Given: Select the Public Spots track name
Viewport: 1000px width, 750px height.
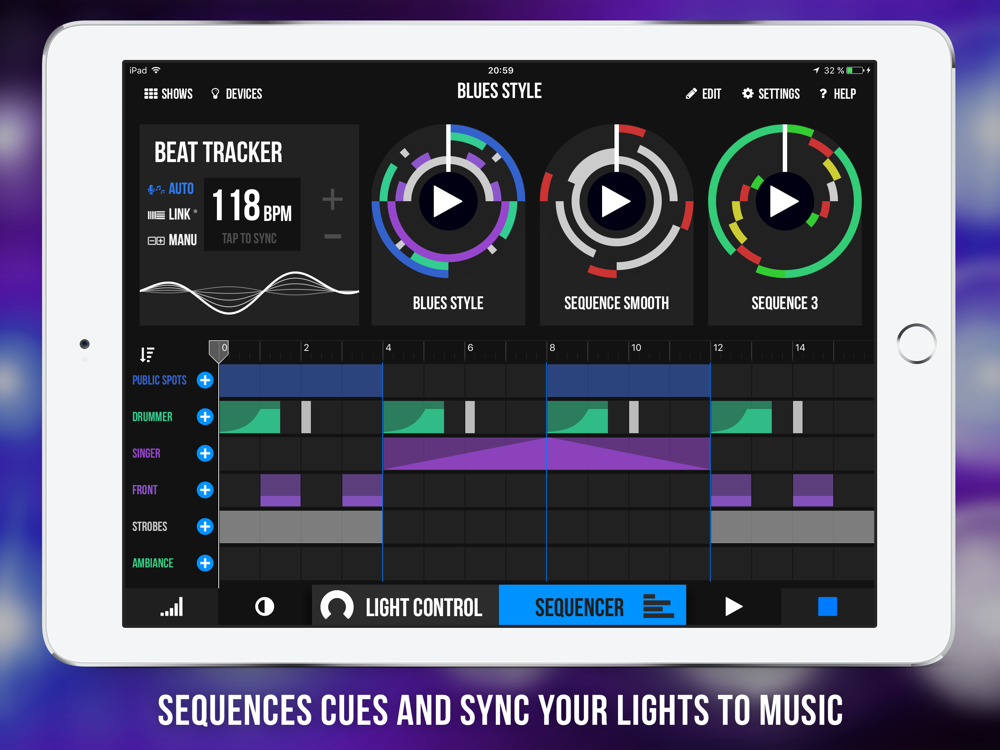Looking at the screenshot, I should 159,380.
